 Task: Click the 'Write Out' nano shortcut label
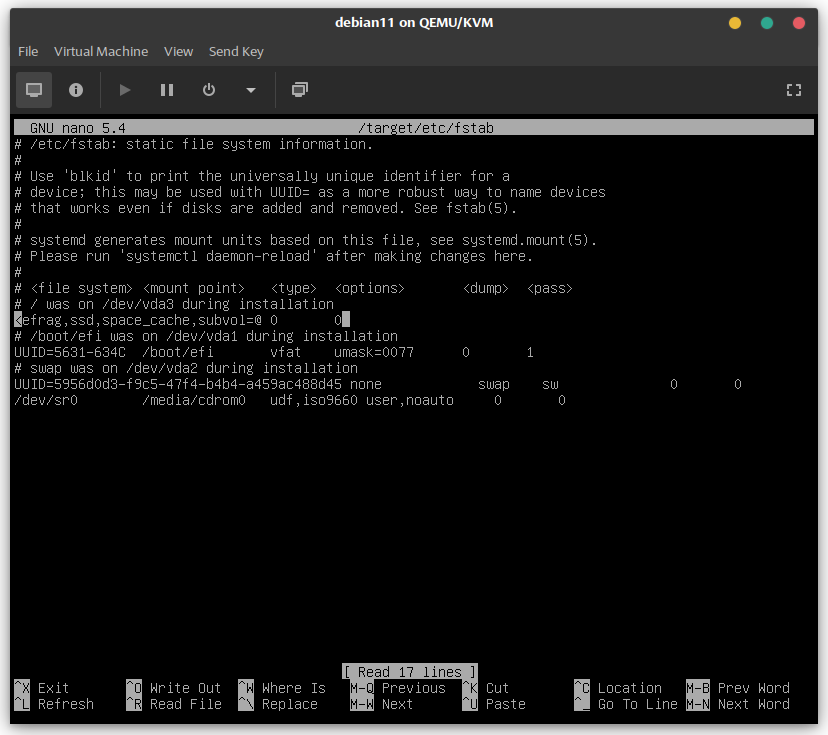(185, 688)
